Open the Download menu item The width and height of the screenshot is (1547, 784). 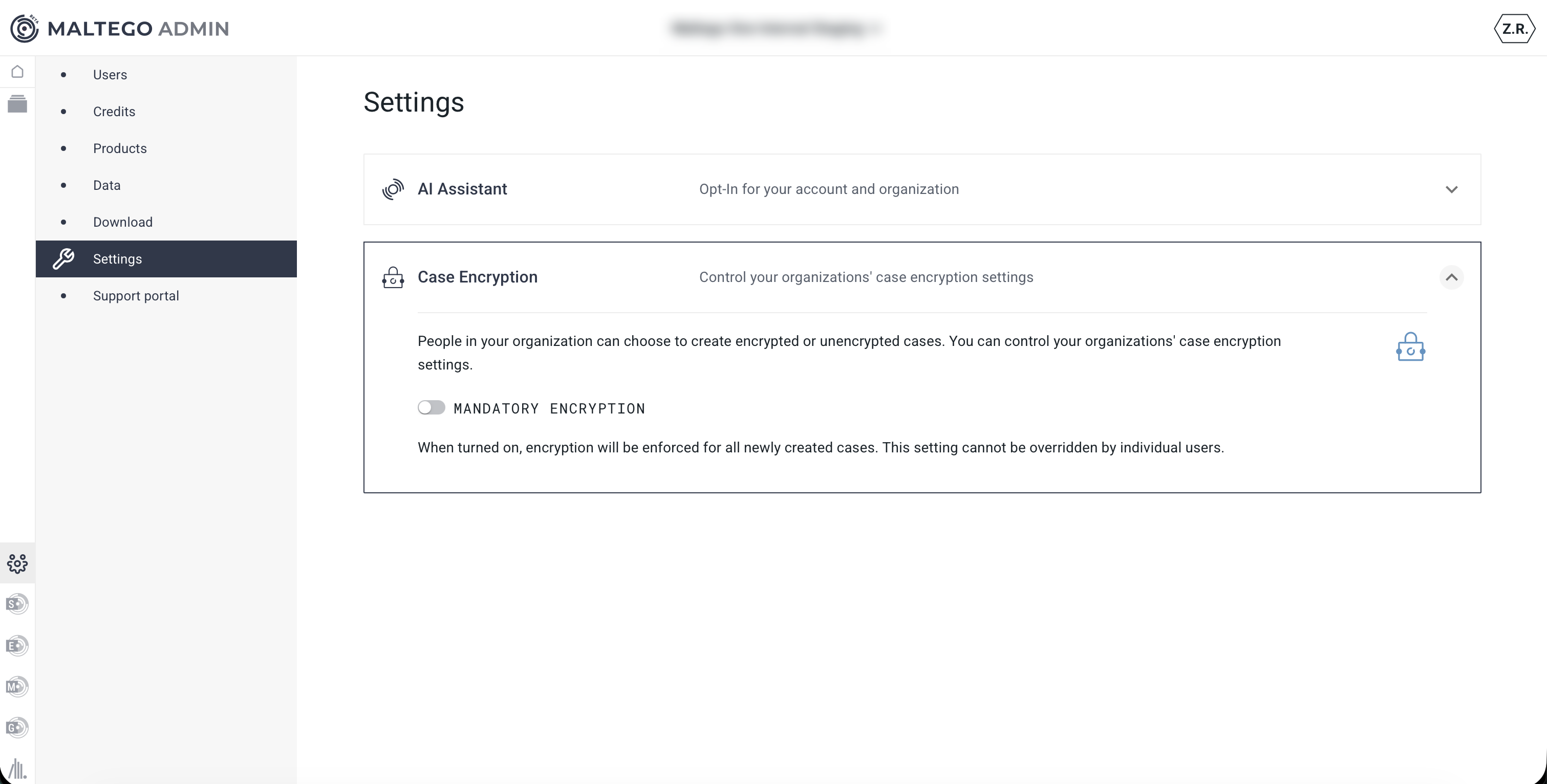click(x=122, y=222)
